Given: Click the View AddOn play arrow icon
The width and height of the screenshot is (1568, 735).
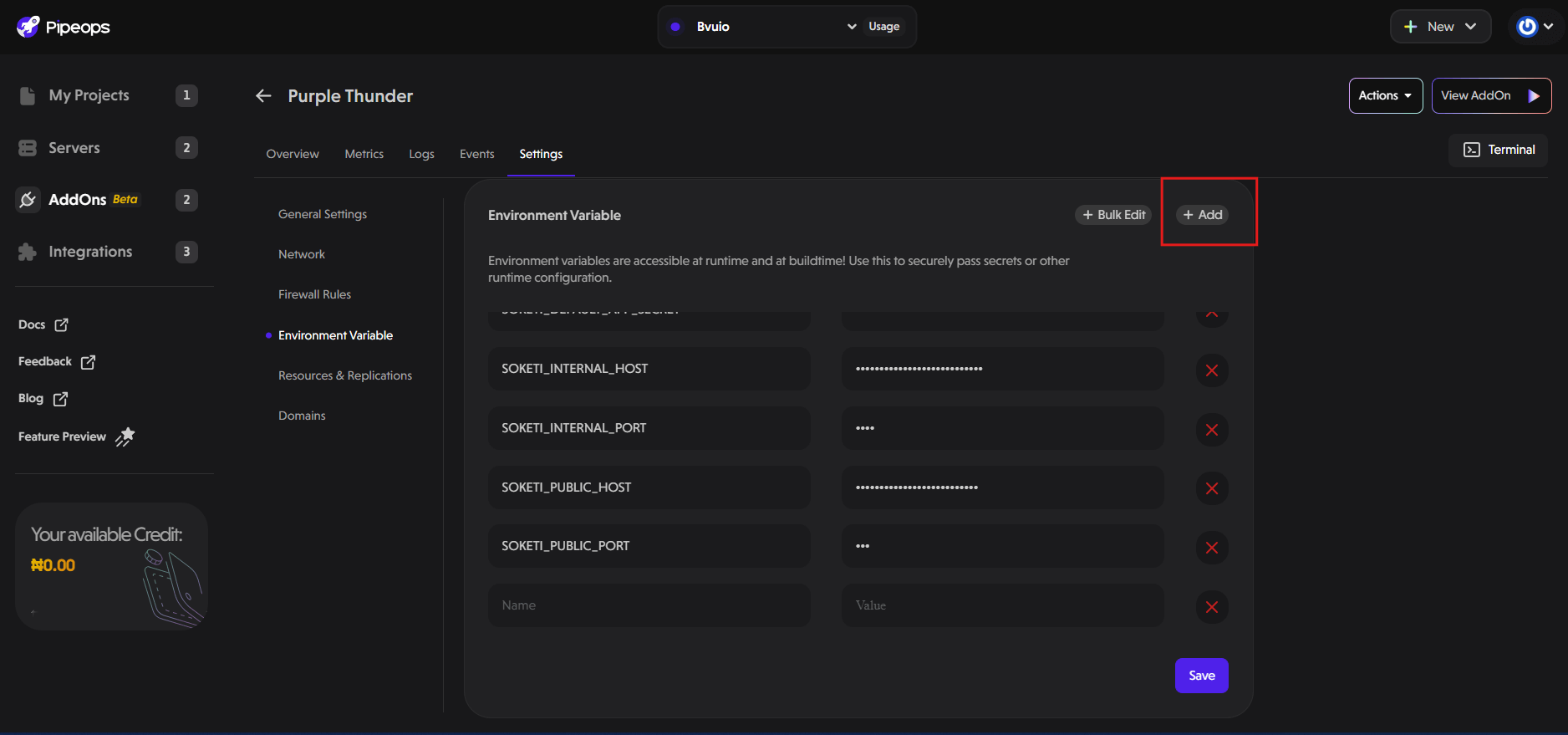Looking at the screenshot, I should click(1534, 96).
